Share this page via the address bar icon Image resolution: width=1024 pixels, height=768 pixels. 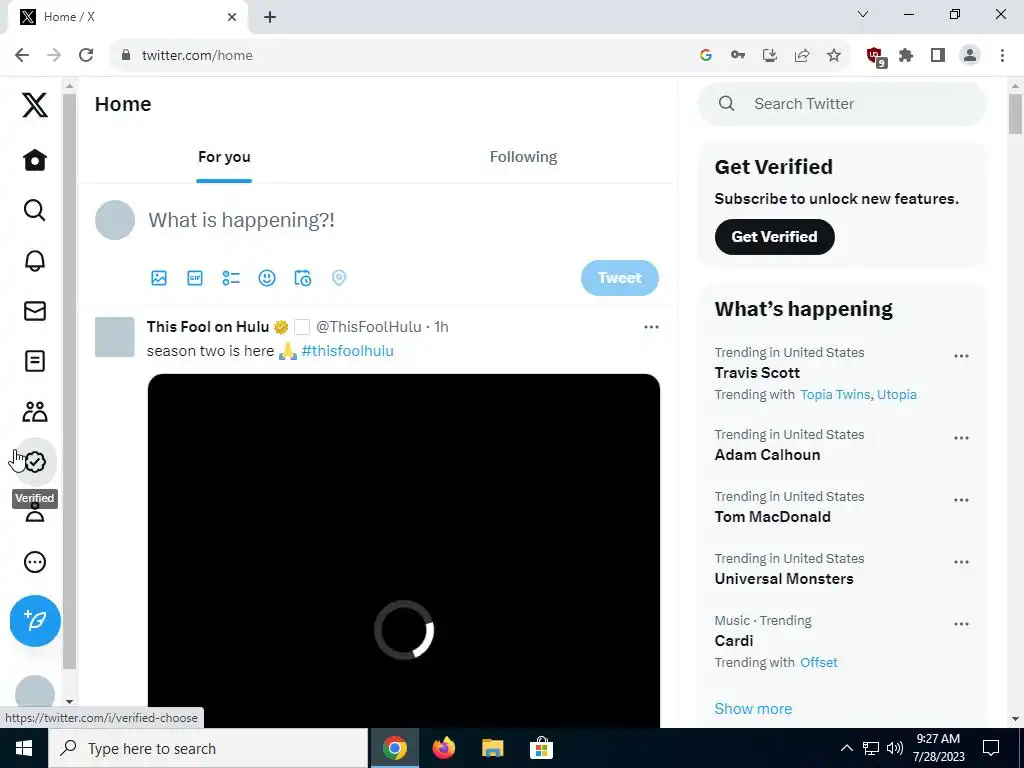pos(802,56)
